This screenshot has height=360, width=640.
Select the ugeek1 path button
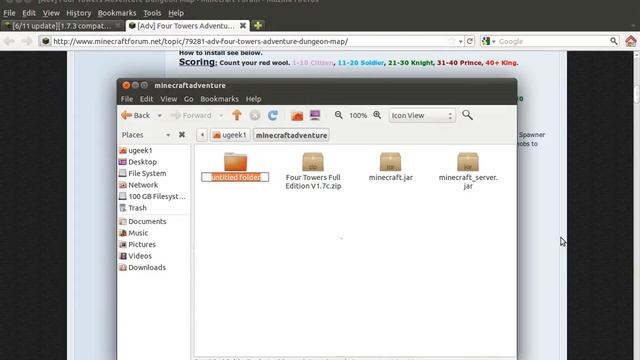pyautogui.click(x=230, y=135)
